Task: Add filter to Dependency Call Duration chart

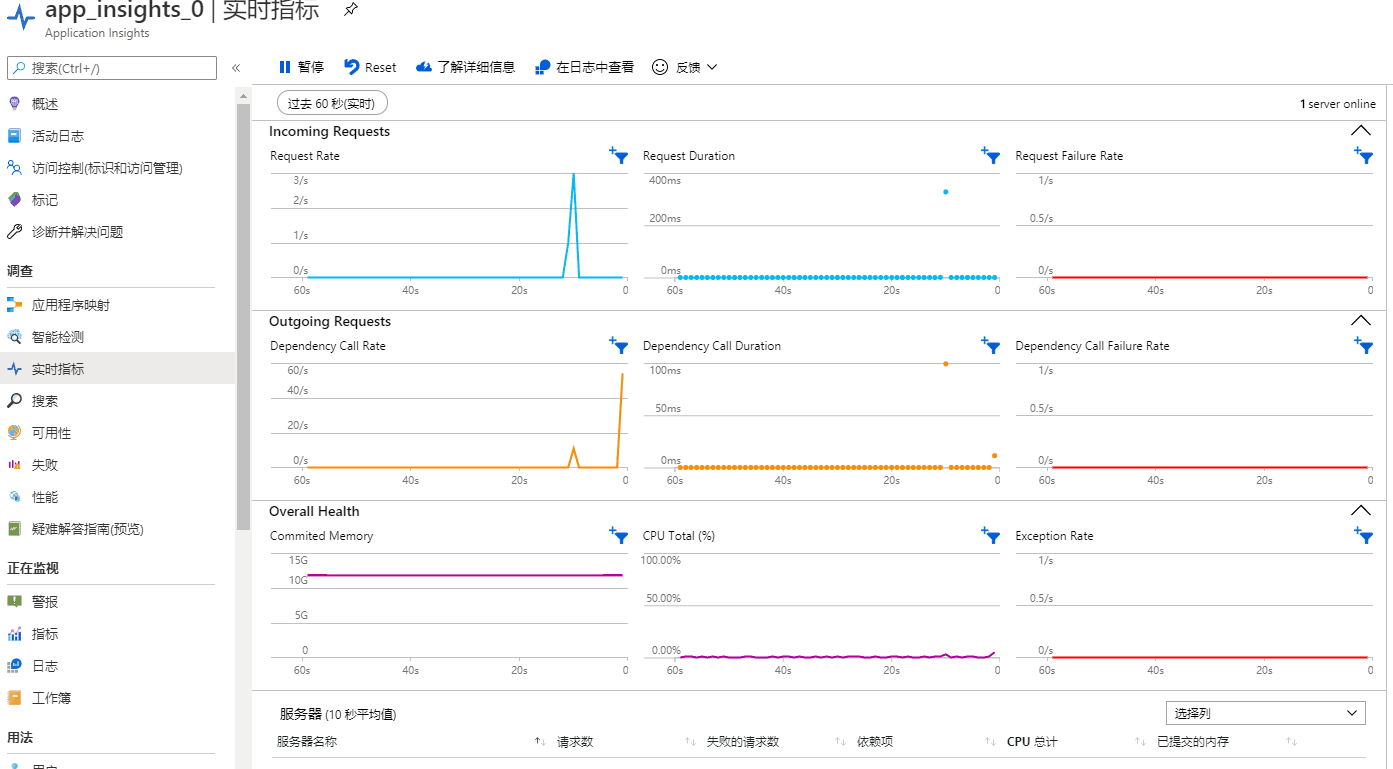Action: pyautogui.click(x=991, y=346)
